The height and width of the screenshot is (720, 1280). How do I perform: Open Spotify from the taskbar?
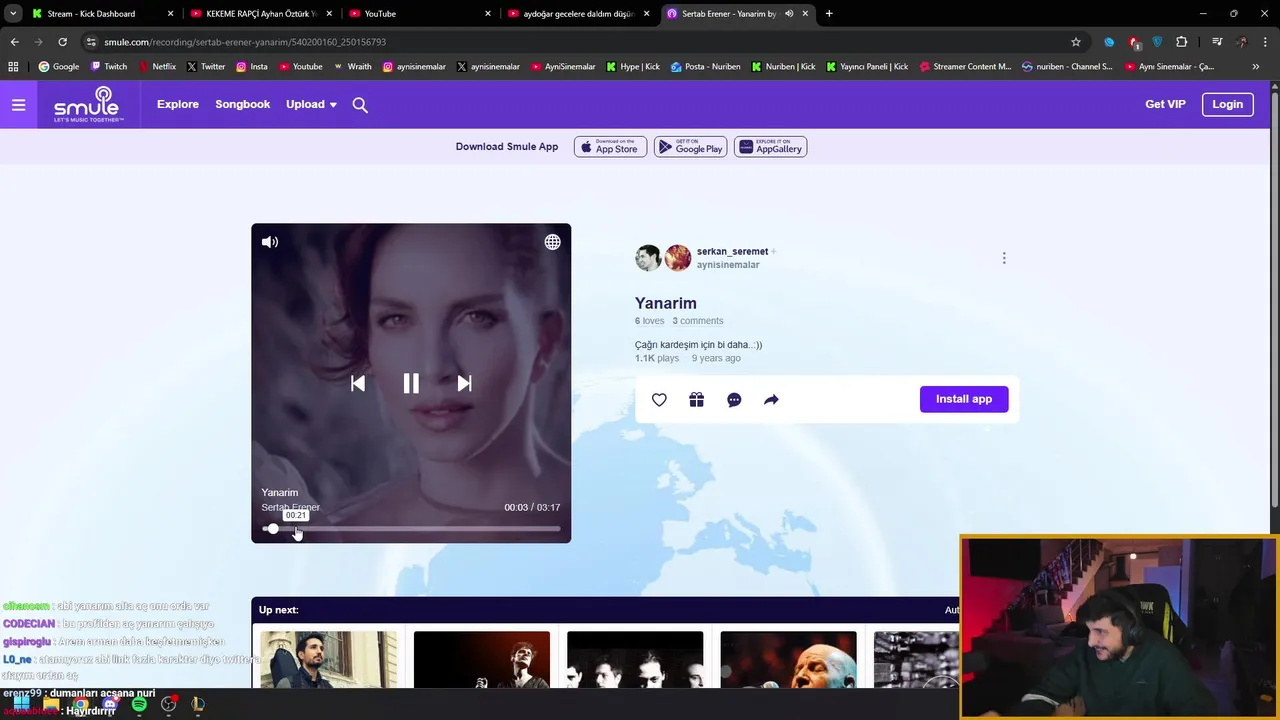point(139,704)
